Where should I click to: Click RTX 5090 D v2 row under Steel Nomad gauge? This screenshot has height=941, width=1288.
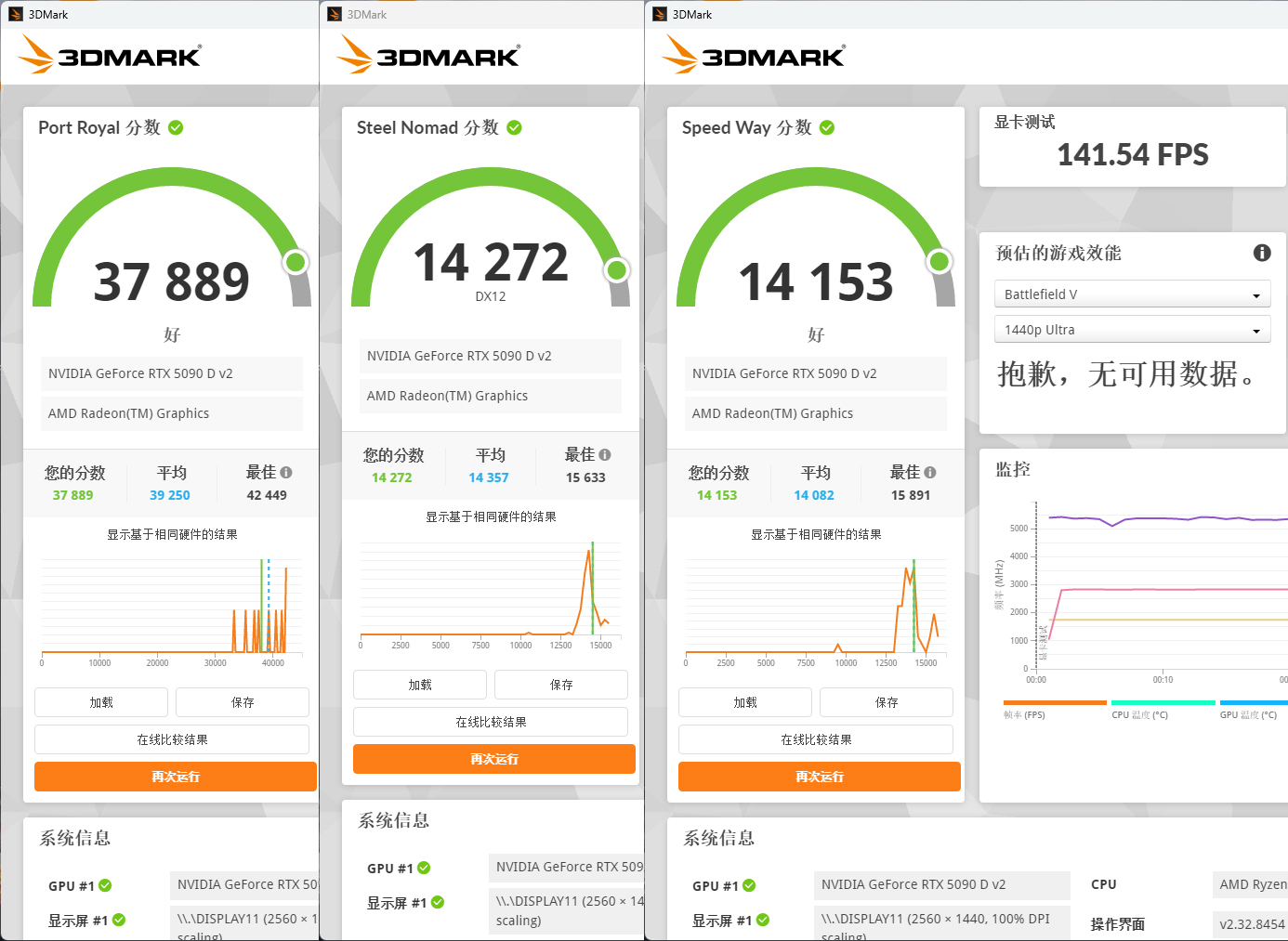point(491,356)
